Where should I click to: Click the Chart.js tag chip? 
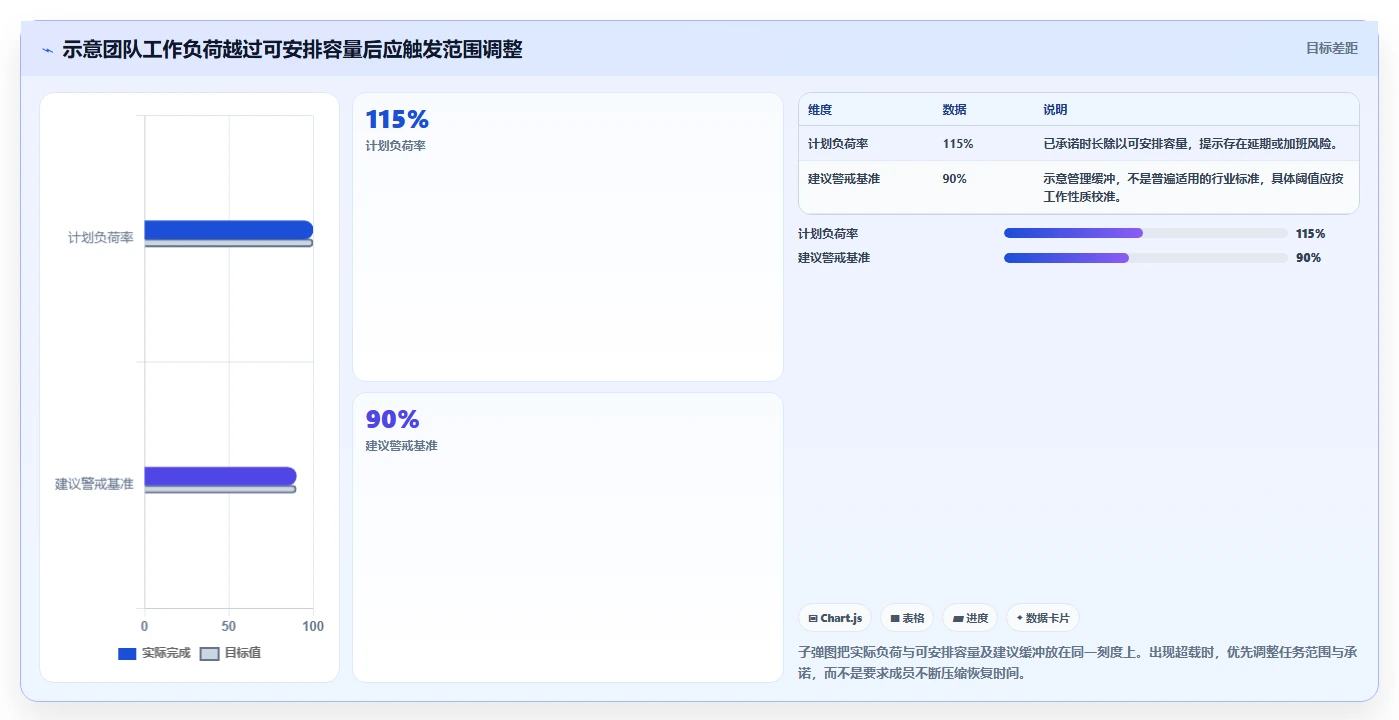click(835, 618)
